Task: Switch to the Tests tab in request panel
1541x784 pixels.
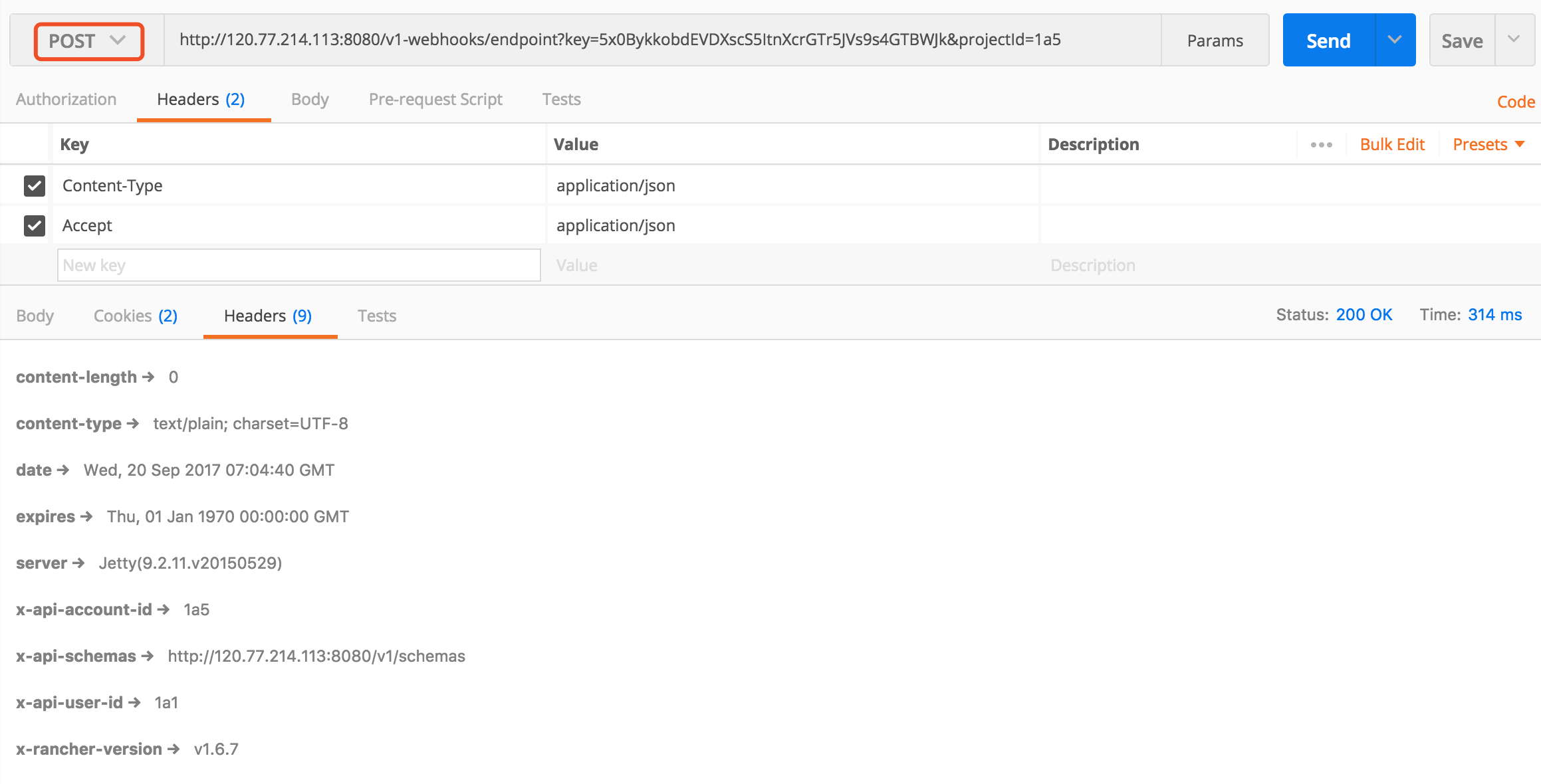Action: point(562,98)
